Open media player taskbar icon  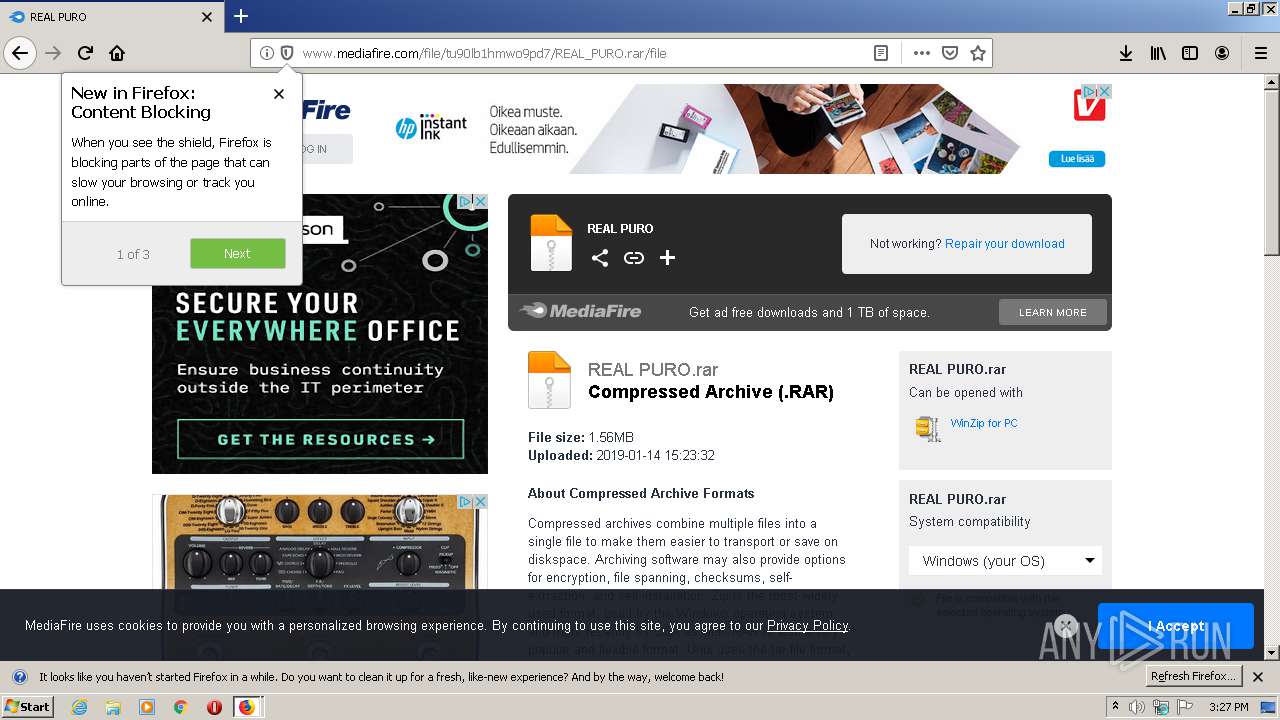(x=147, y=707)
